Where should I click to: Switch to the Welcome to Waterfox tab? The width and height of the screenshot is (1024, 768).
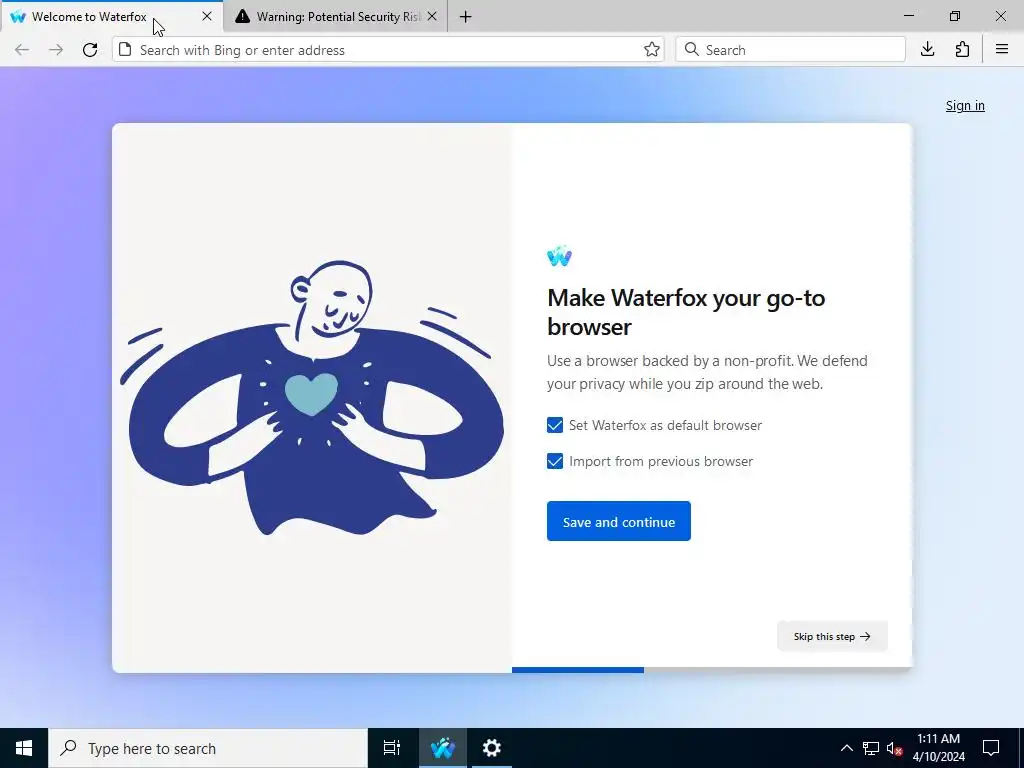click(x=112, y=16)
